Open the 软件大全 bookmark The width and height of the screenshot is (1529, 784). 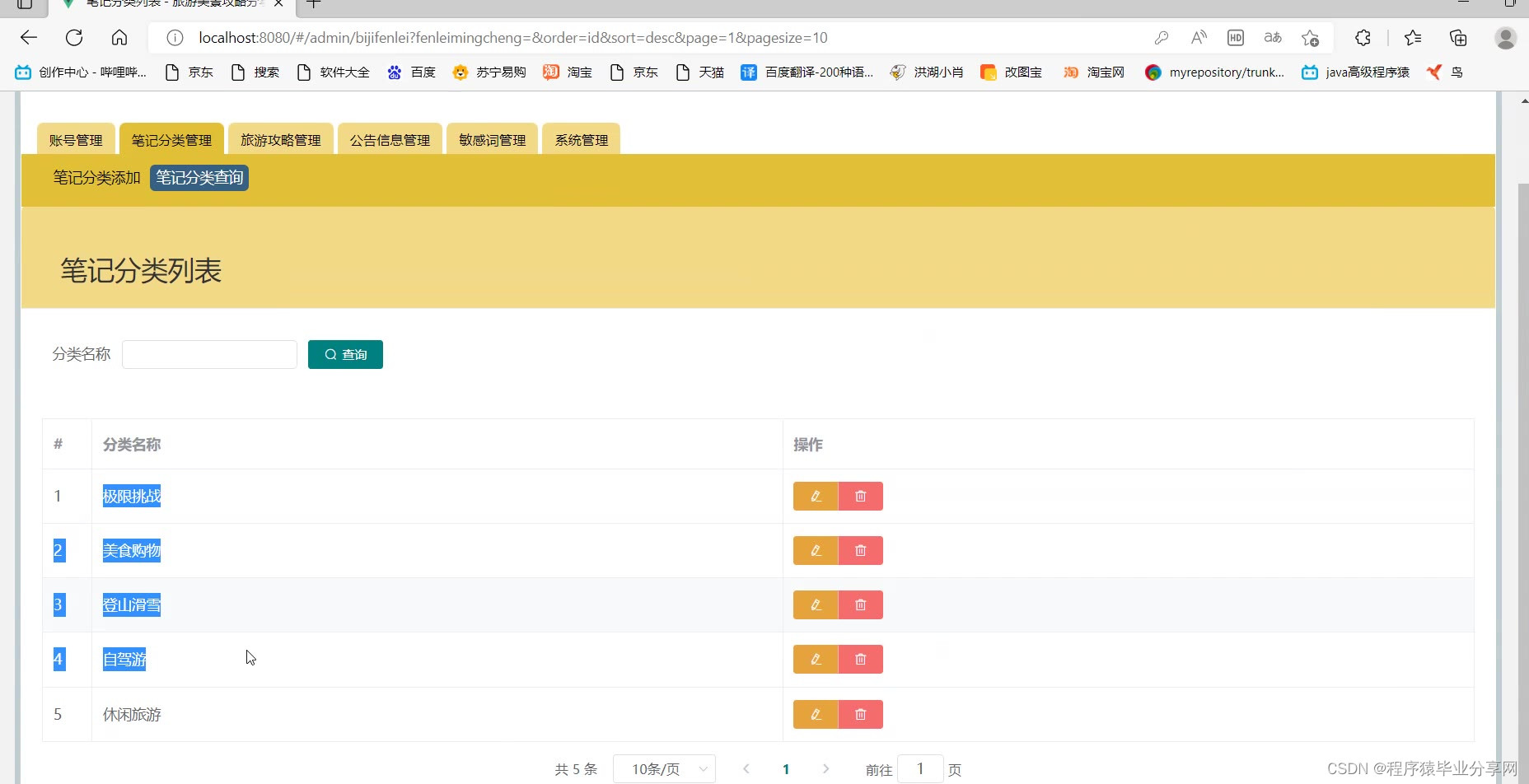(x=333, y=72)
